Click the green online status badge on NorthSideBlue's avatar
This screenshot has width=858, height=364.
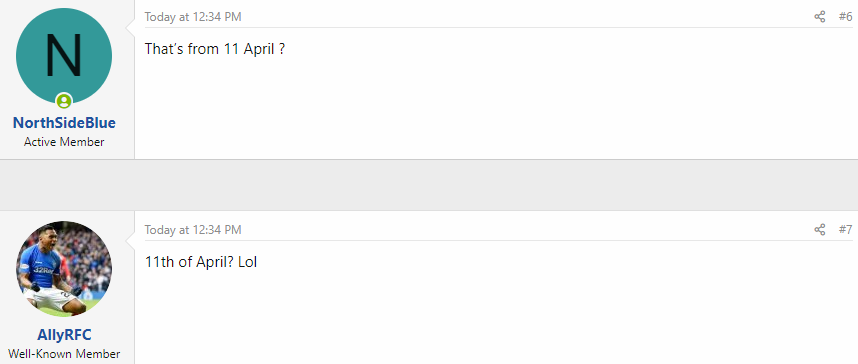[x=64, y=101]
